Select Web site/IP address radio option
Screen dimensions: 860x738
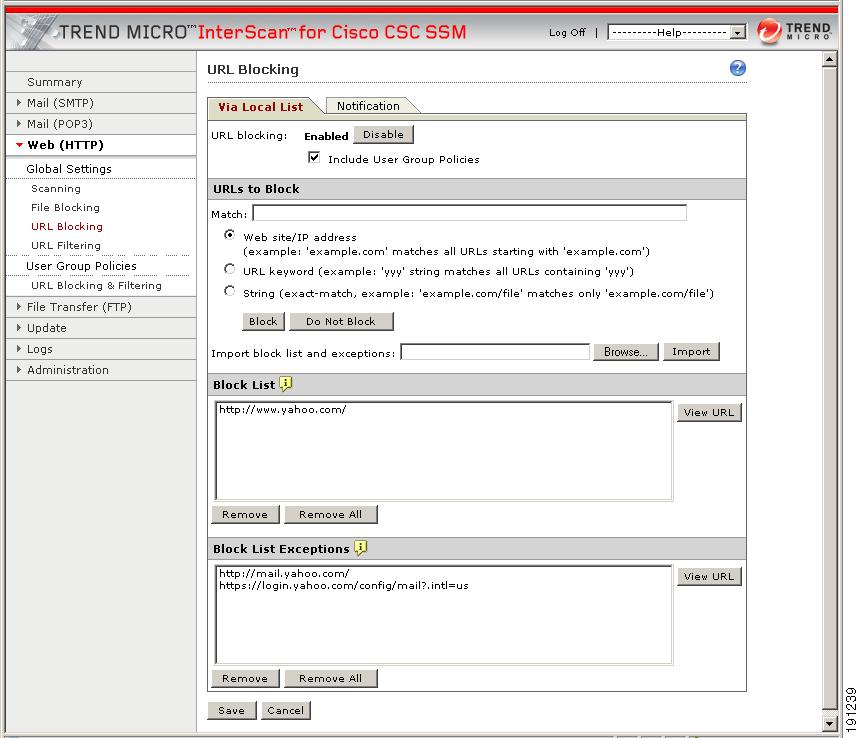coord(229,235)
